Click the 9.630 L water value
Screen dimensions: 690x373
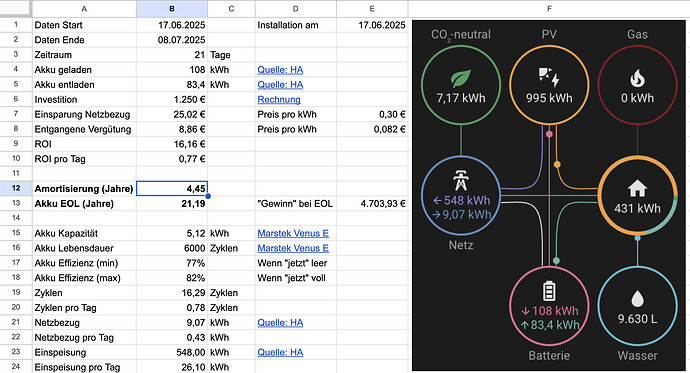[x=637, y=319]
